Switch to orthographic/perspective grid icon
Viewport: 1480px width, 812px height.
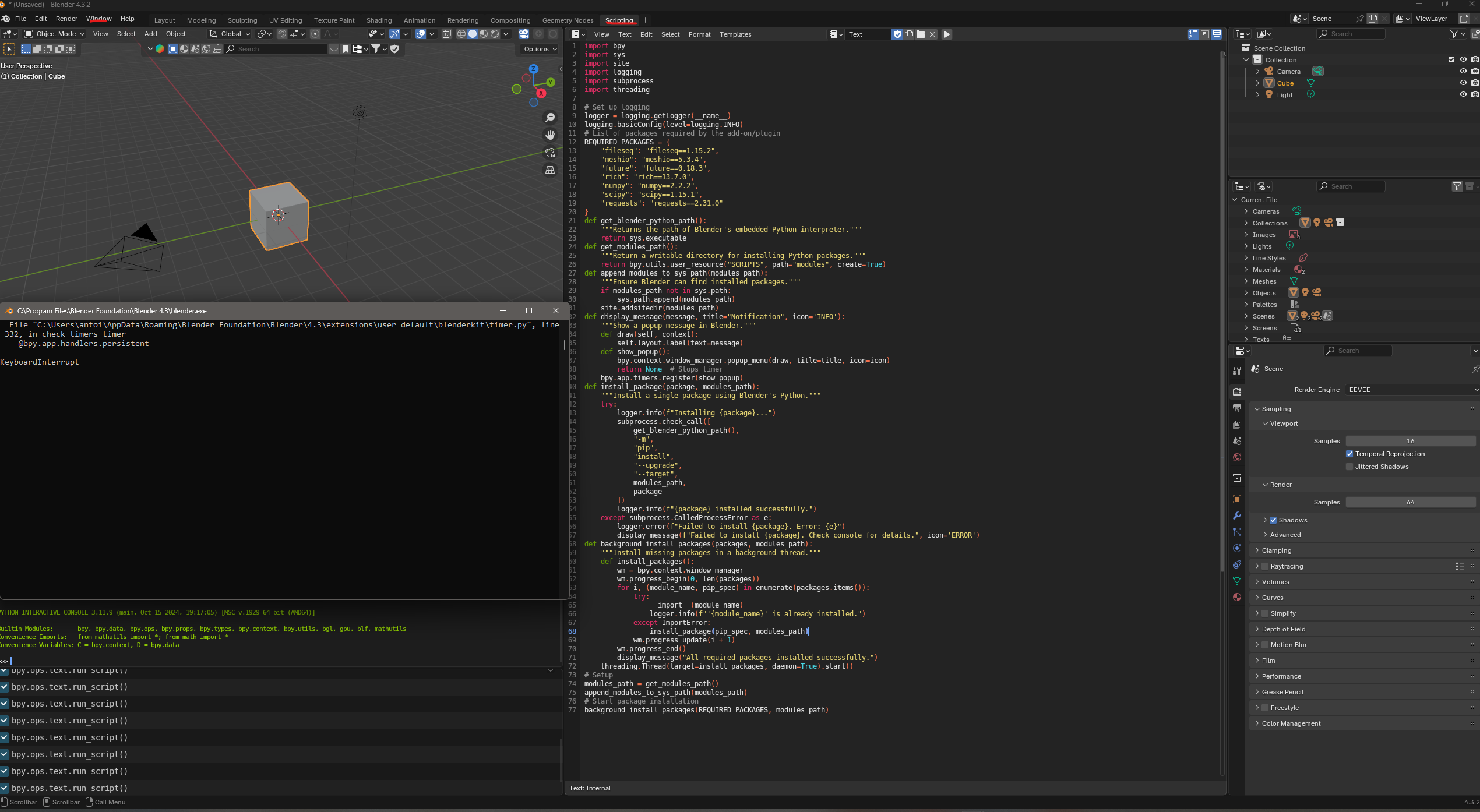pyautogui.click(x=550, y=170)
